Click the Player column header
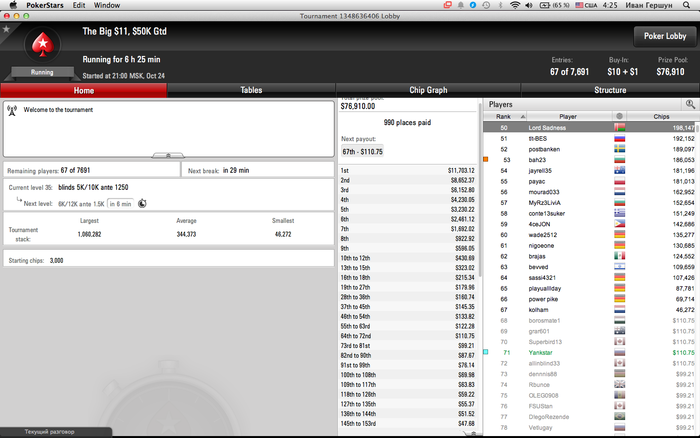700x438 pixels. [x=568, y=117]
